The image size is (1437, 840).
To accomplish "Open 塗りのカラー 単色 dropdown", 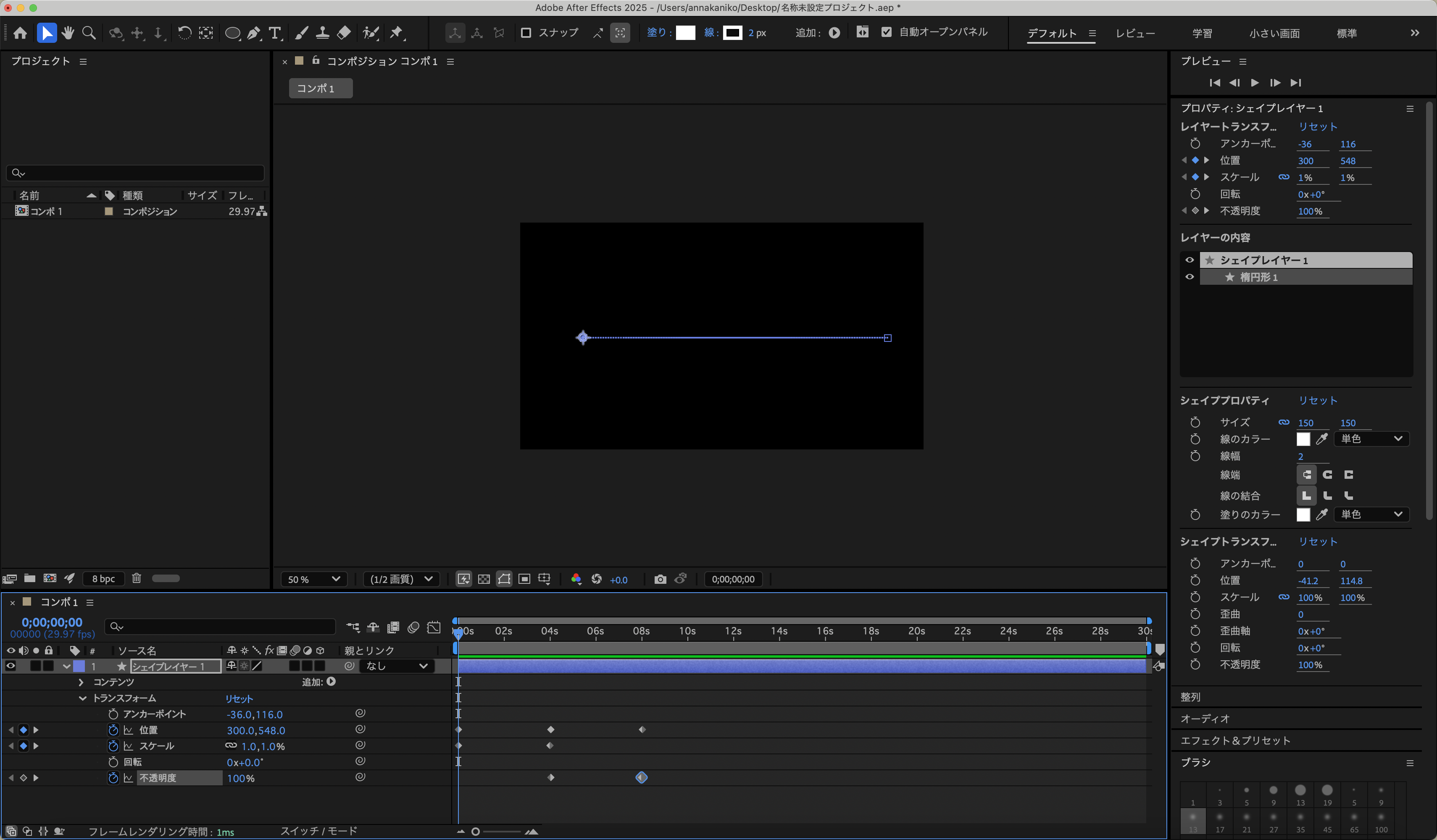I will pos(1371,514).
